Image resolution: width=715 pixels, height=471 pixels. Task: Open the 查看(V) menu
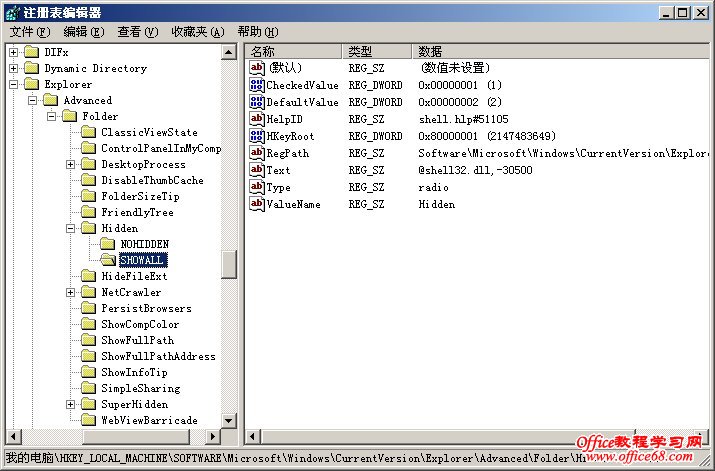[x=138, y=31]
